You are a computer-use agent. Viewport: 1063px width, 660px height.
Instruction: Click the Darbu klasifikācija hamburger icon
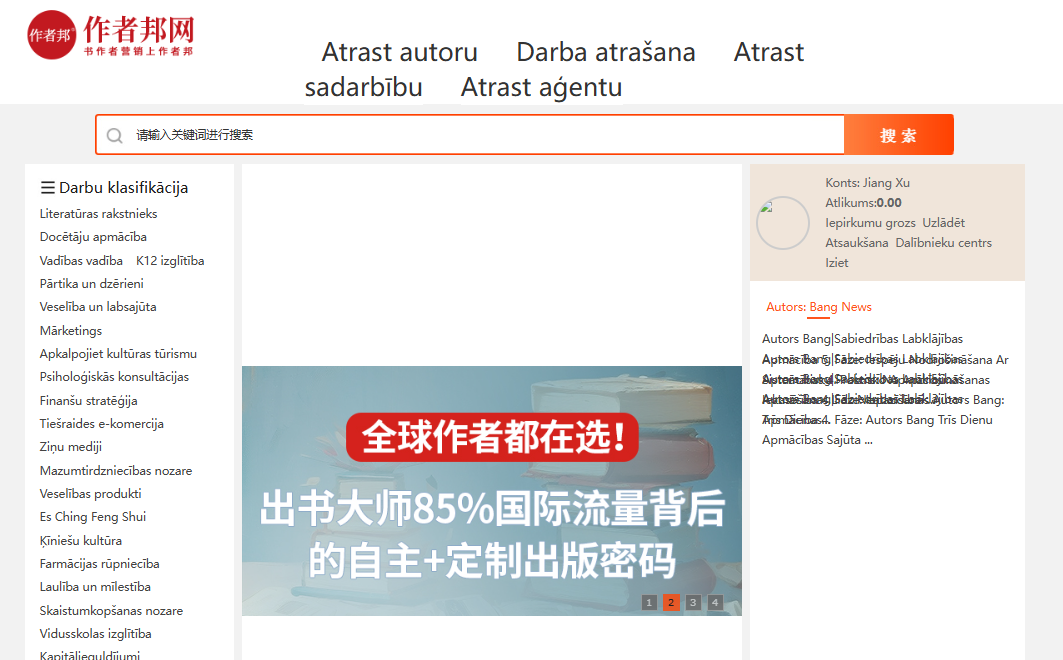[x=47, y=188]
